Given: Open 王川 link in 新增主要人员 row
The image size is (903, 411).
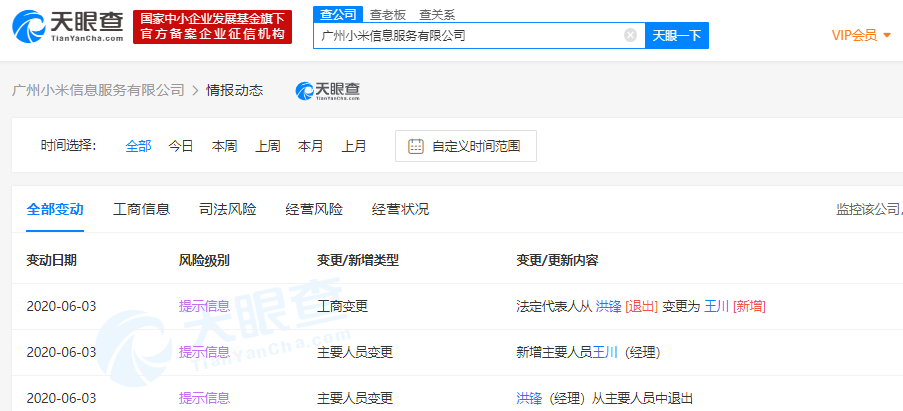Looking at the screenshot, I should [605, 352].
